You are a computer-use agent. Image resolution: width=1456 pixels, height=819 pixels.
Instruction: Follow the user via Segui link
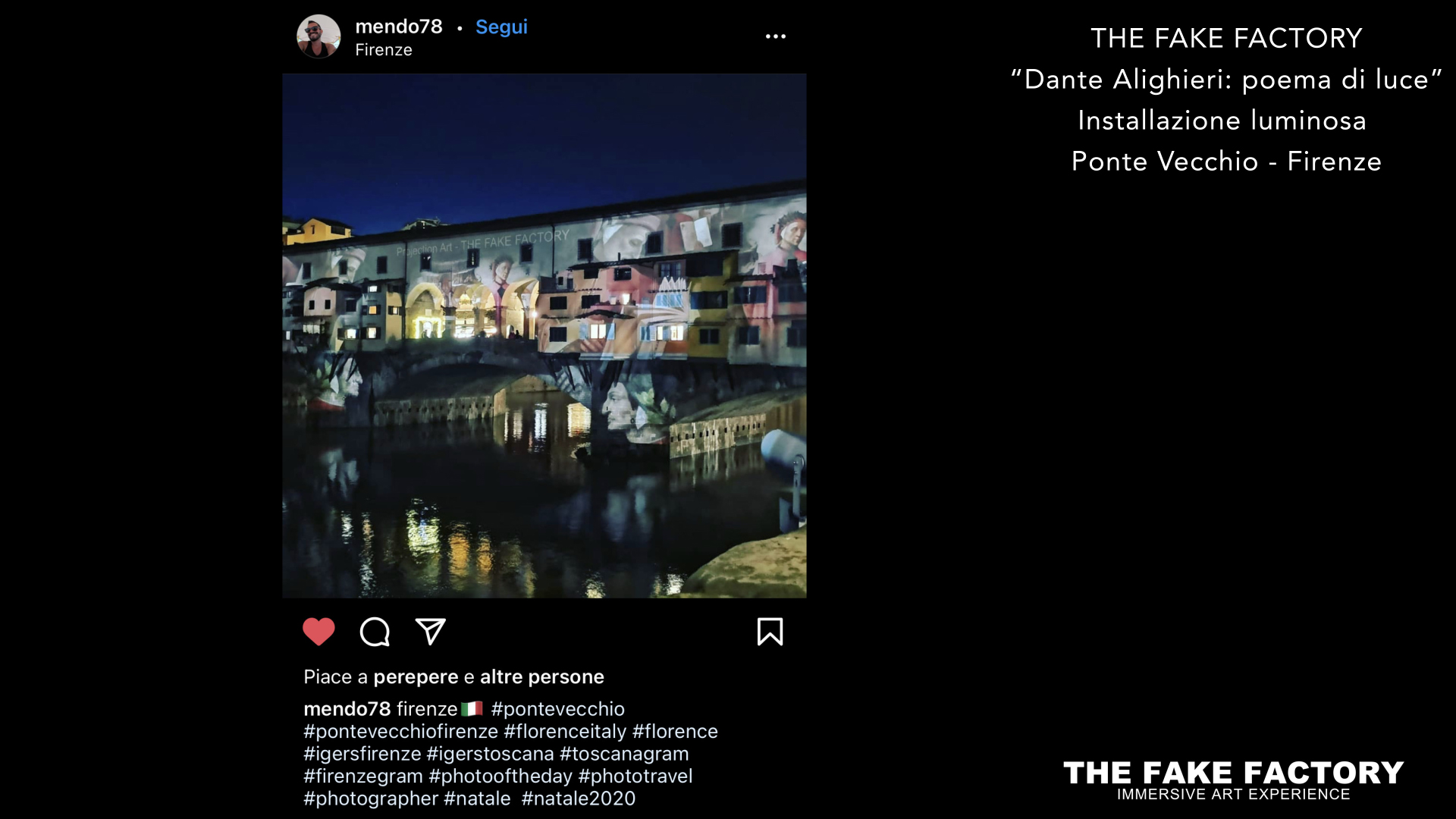(x=501, y=27)
